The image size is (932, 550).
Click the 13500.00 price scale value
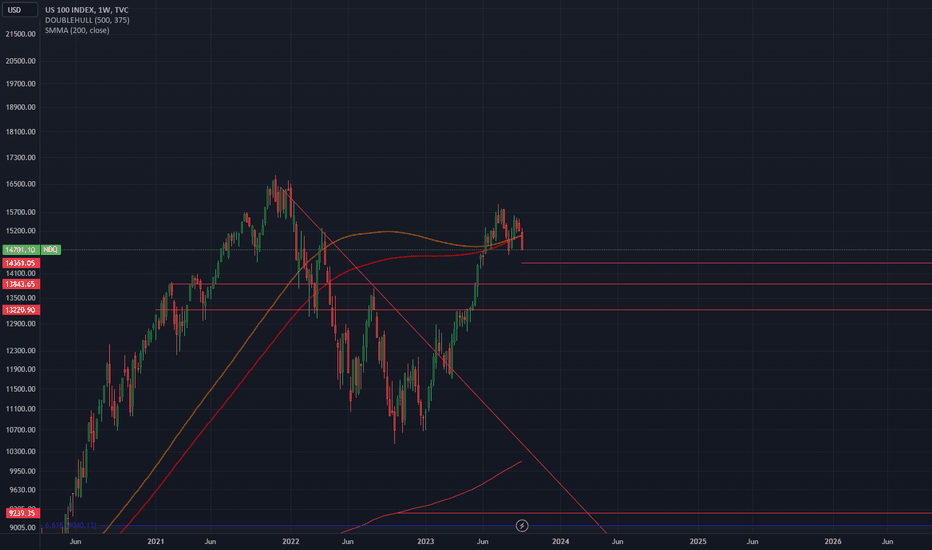pos(20,298)
